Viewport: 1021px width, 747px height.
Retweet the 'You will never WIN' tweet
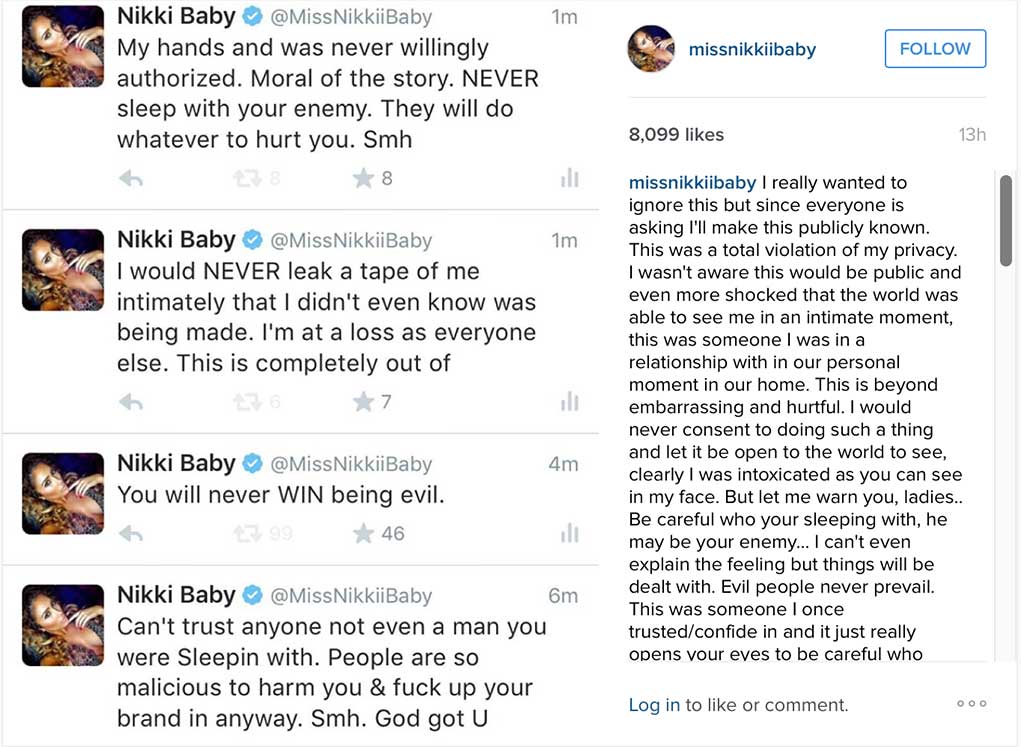click(246, 534)
